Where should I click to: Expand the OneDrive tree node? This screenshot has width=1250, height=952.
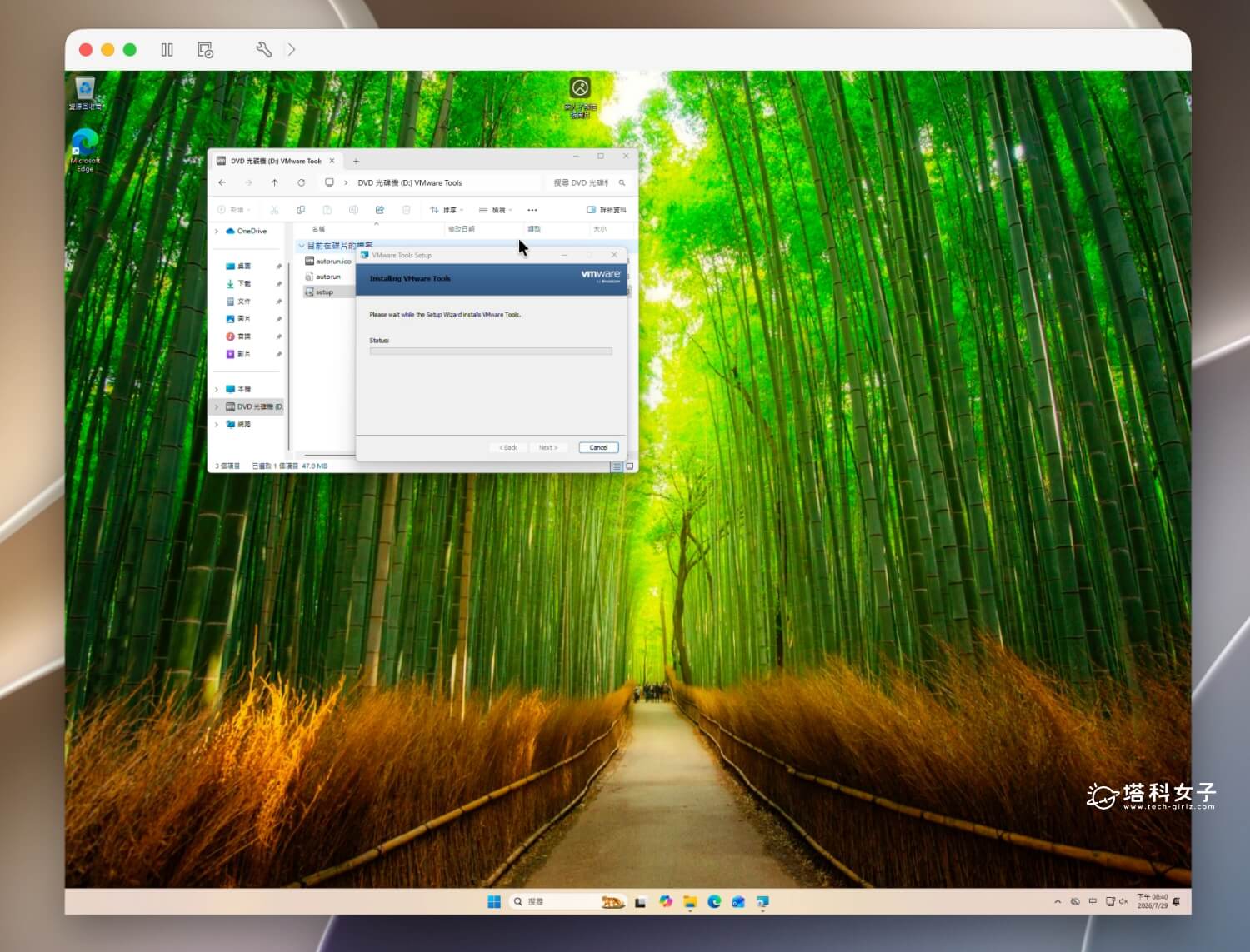[x=217, y=232]
